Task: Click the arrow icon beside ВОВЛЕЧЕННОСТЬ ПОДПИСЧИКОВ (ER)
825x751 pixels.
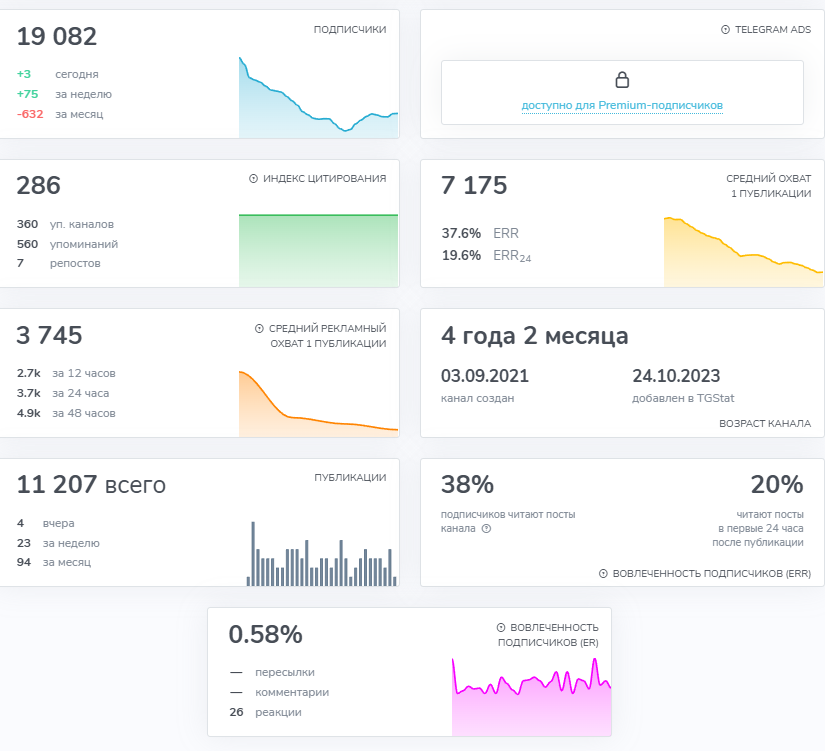Action: pos(500,627)
